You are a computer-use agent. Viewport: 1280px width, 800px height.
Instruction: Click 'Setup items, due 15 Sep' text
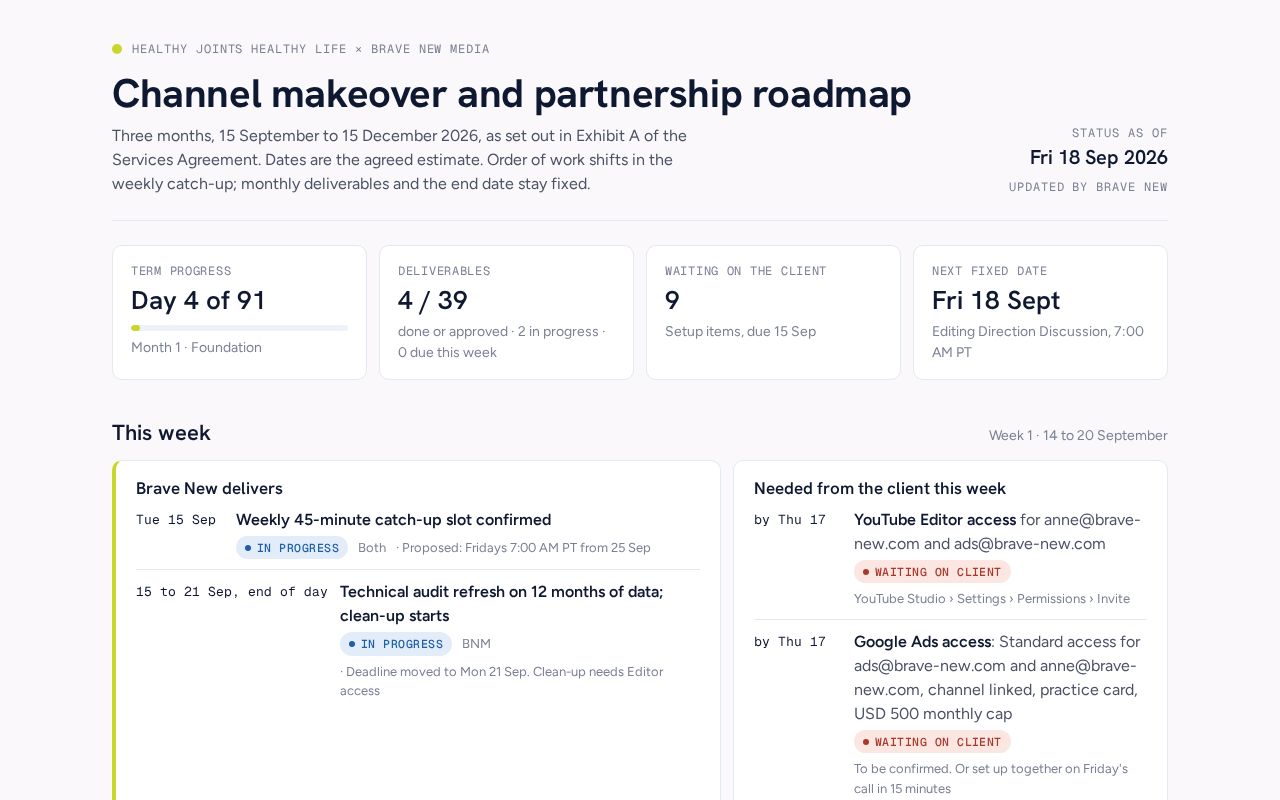point(740,331)
